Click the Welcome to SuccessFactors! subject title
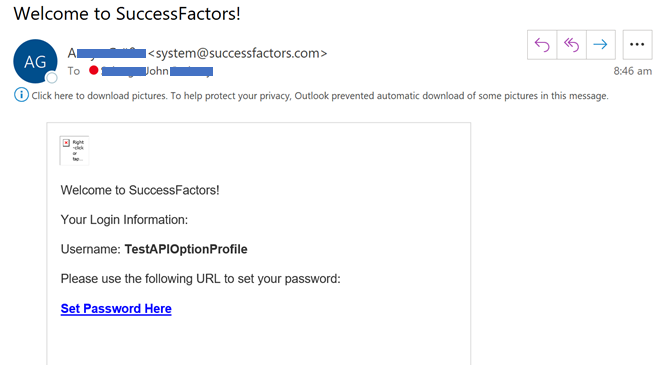 (x=127, y=14)
